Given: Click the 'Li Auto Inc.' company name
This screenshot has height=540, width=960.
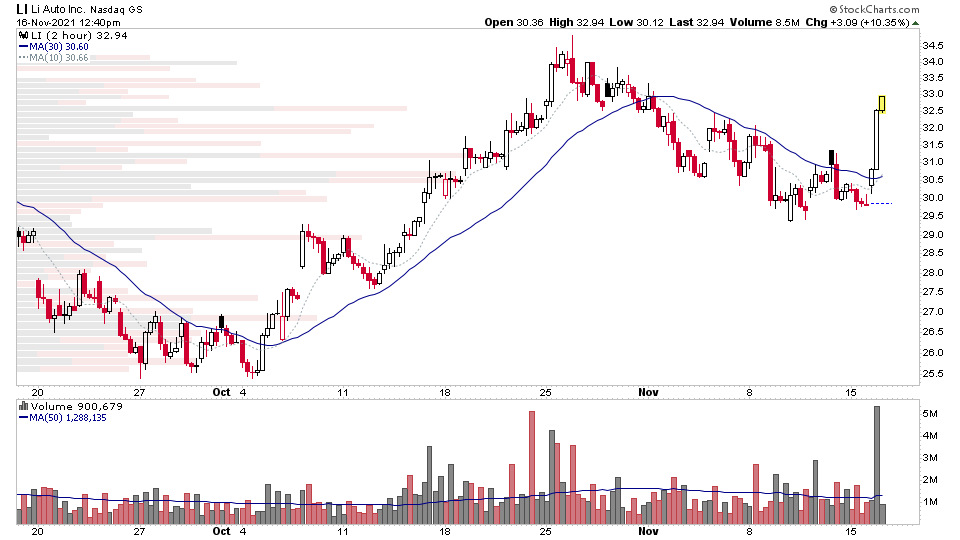Looking at the screenshot, I should pos(59,10).
